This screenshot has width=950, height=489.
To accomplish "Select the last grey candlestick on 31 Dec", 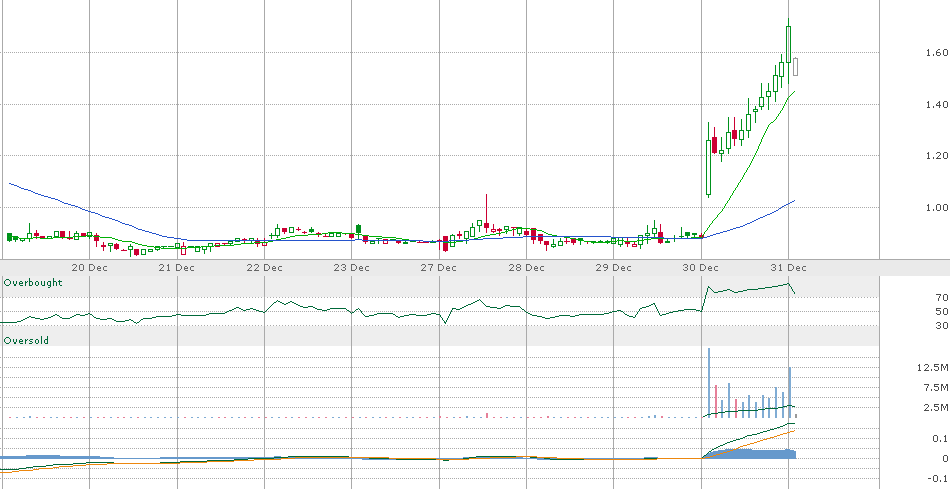I will [796, 67].
